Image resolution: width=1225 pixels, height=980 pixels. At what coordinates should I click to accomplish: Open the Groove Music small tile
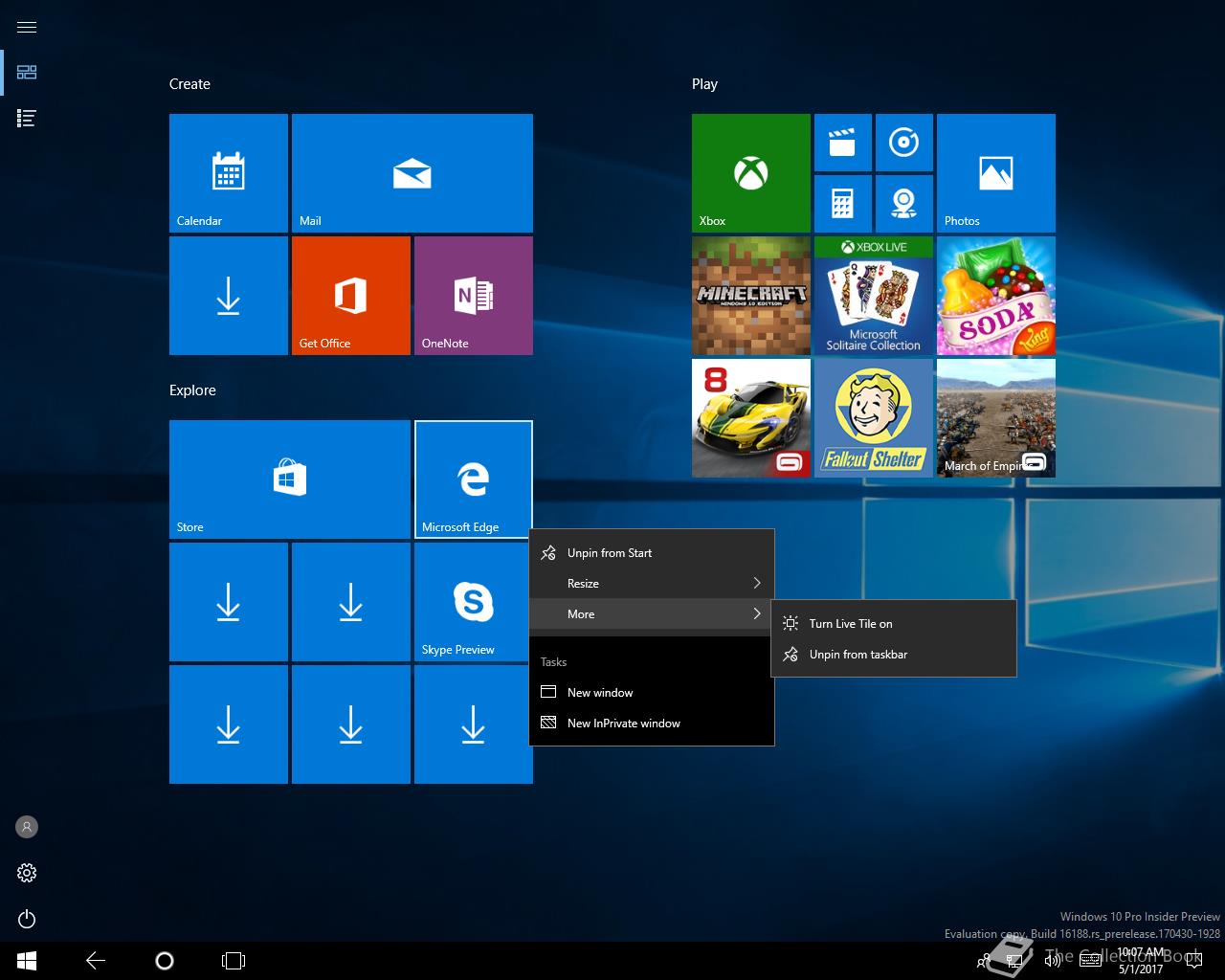coord(903,143)
